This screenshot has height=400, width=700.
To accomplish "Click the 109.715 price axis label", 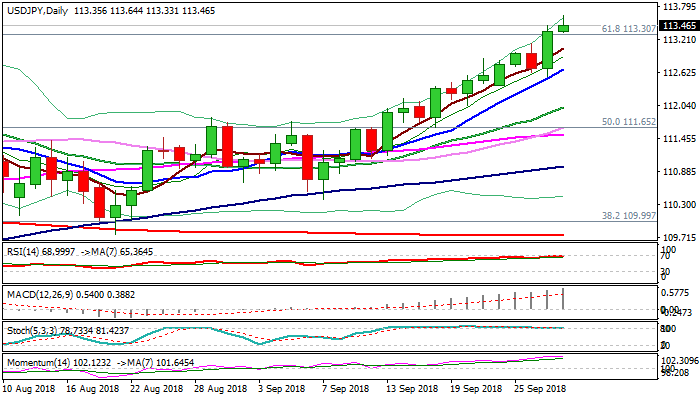I will pos(679,237).
